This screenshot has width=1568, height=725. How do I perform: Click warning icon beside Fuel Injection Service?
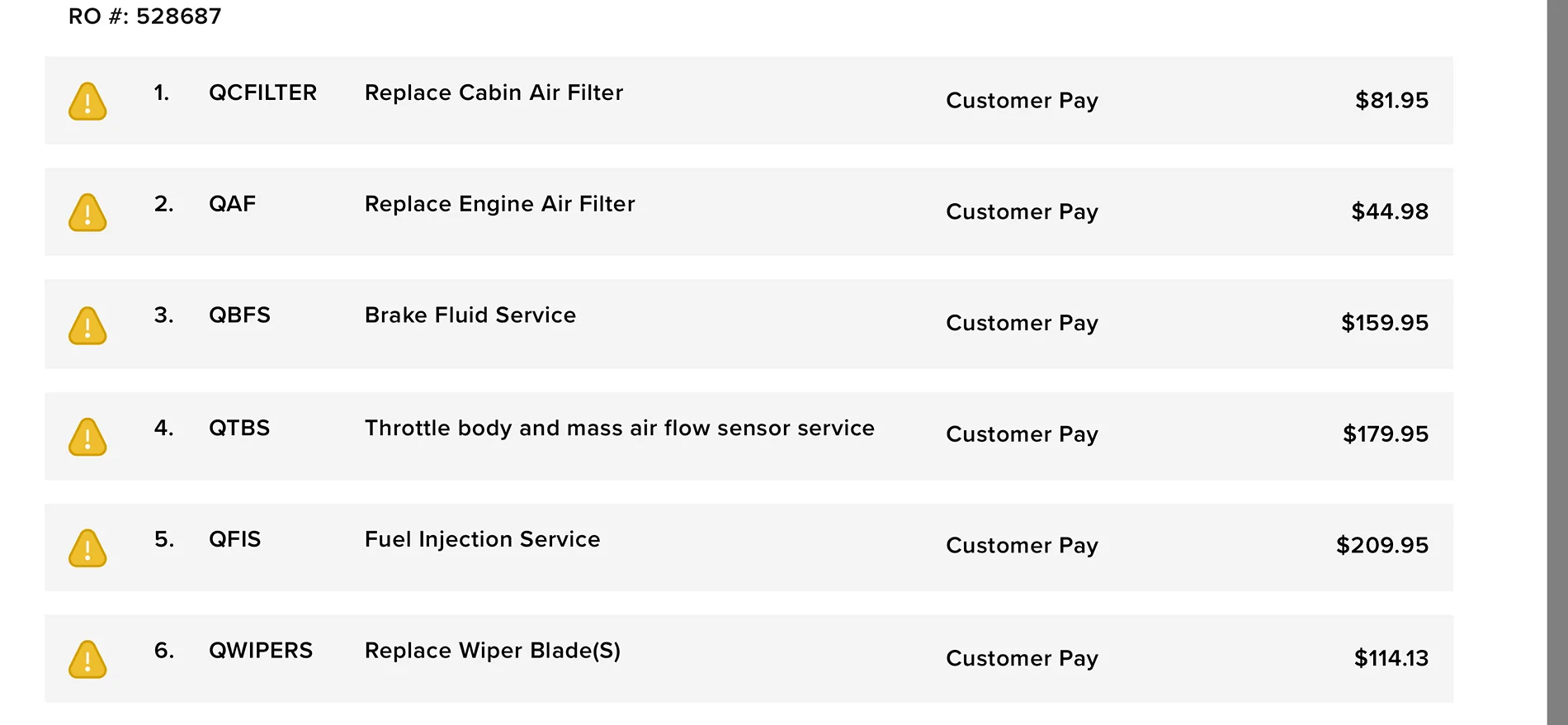[87, 548]
